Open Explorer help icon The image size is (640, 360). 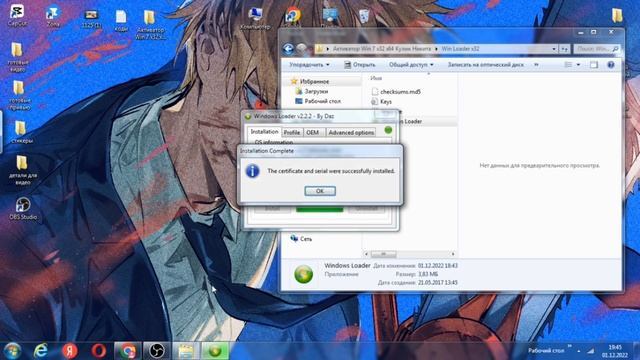pyautogui.click(x=611, y=64)
